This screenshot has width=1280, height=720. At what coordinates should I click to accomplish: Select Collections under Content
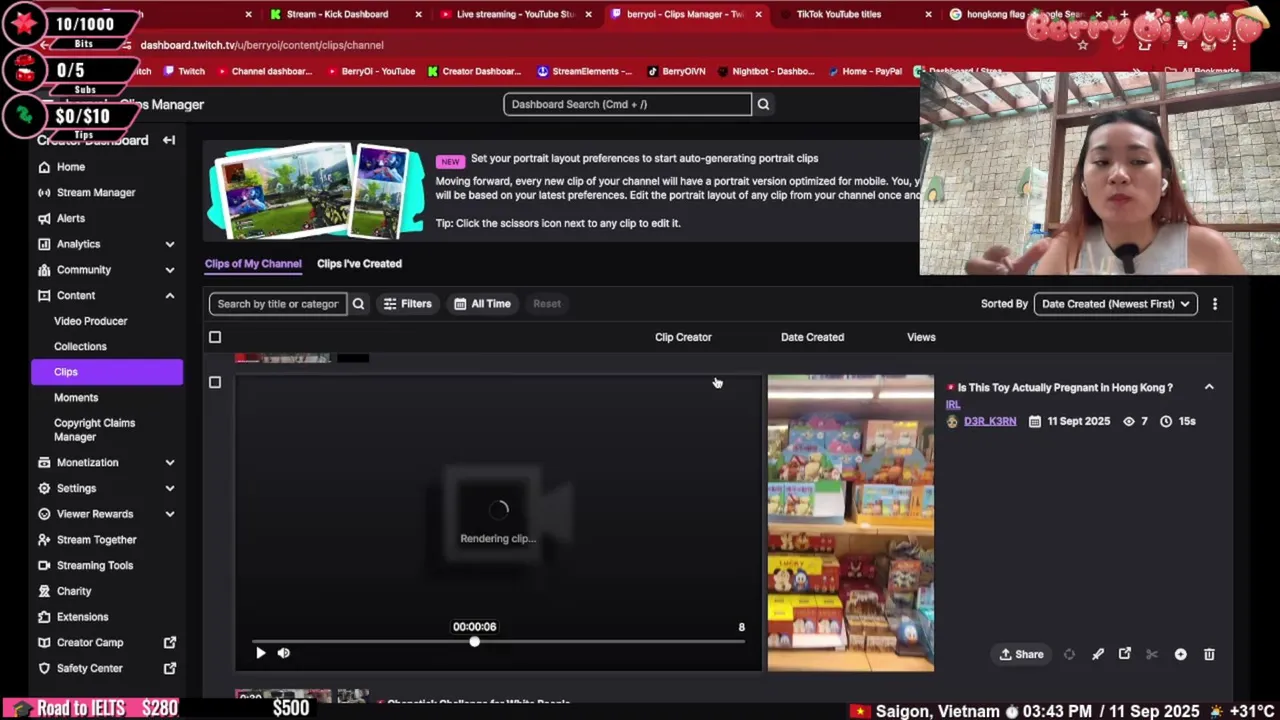(x=80, y=346)
